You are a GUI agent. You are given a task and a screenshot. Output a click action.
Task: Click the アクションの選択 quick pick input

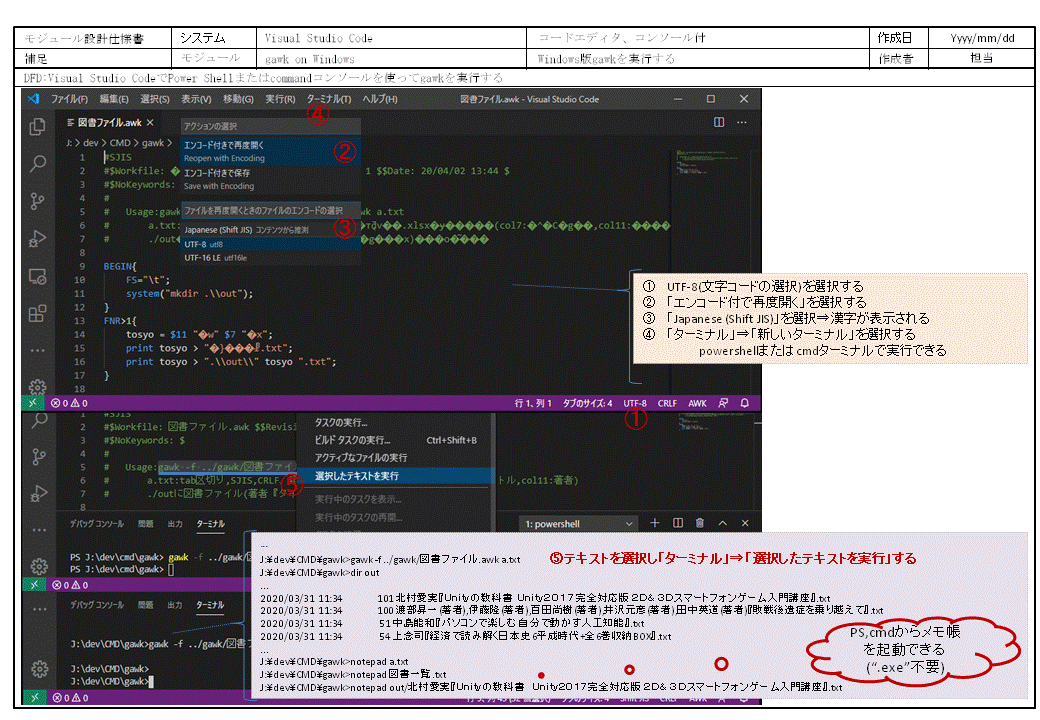coord(271,126)
